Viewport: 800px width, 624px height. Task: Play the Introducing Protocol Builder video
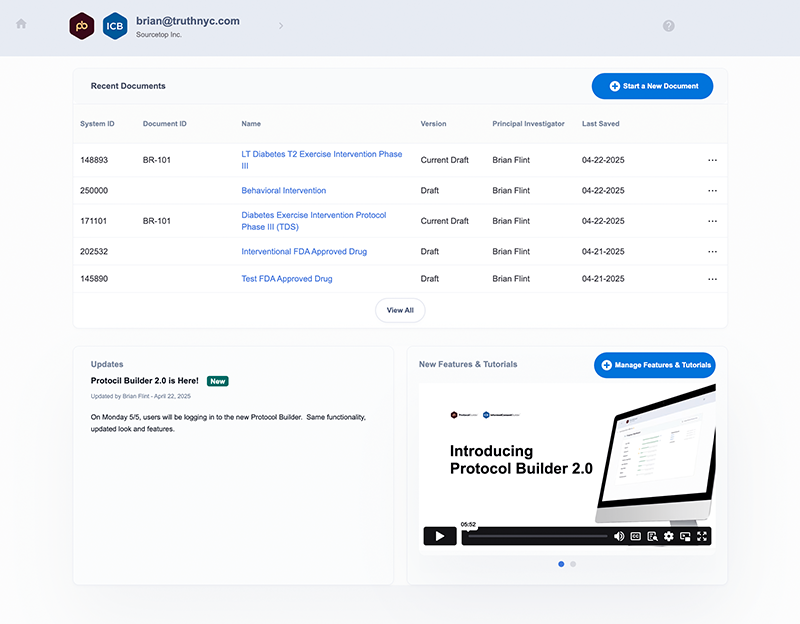click(440, 536)
